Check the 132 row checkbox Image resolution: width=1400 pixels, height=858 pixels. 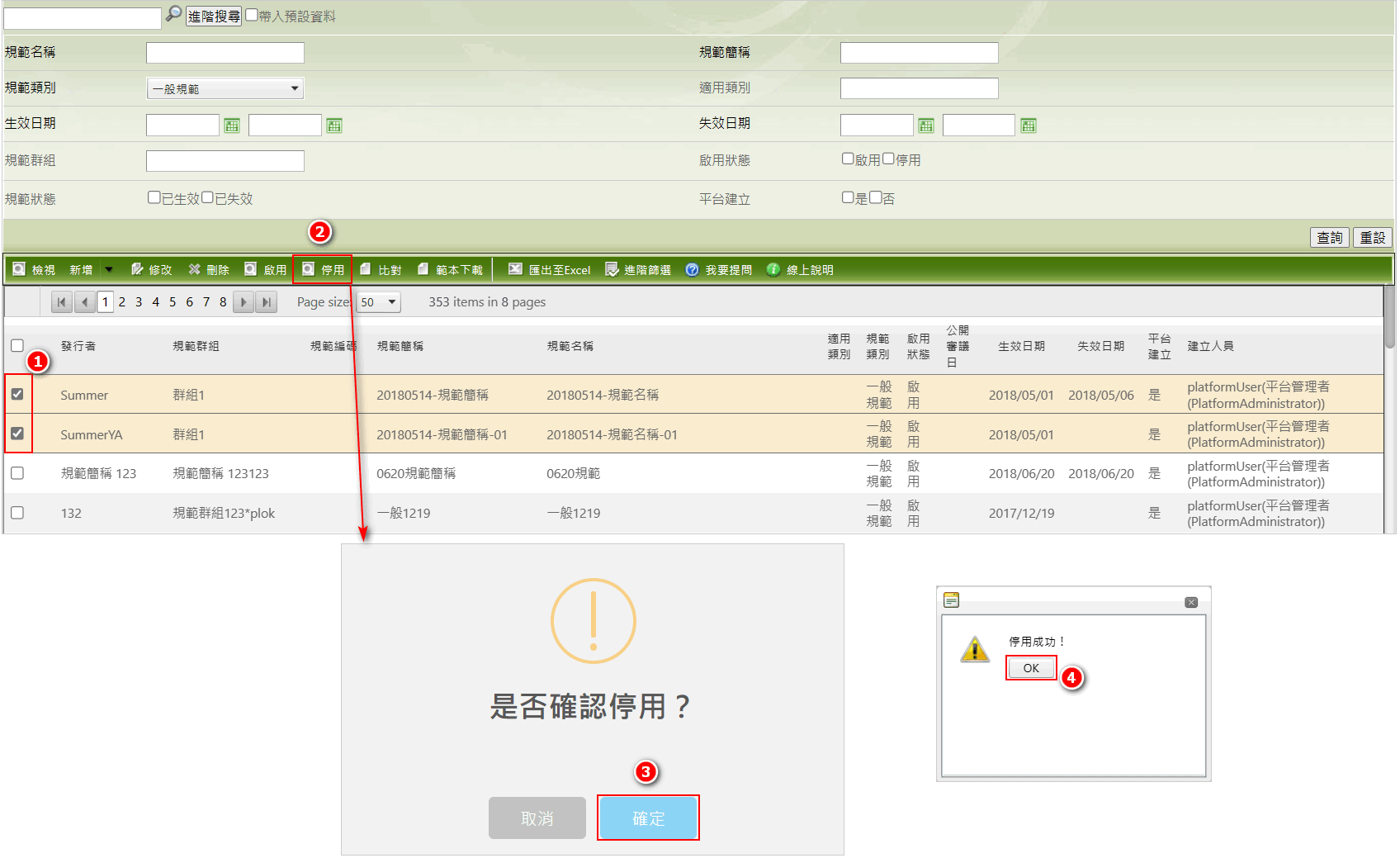(17, 513)
